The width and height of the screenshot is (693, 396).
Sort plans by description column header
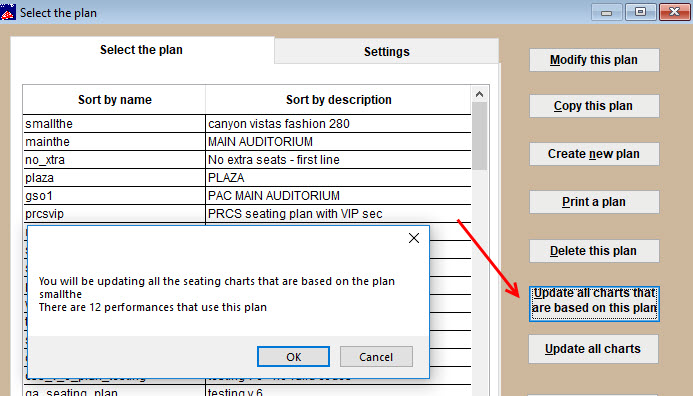coord(339,100)
